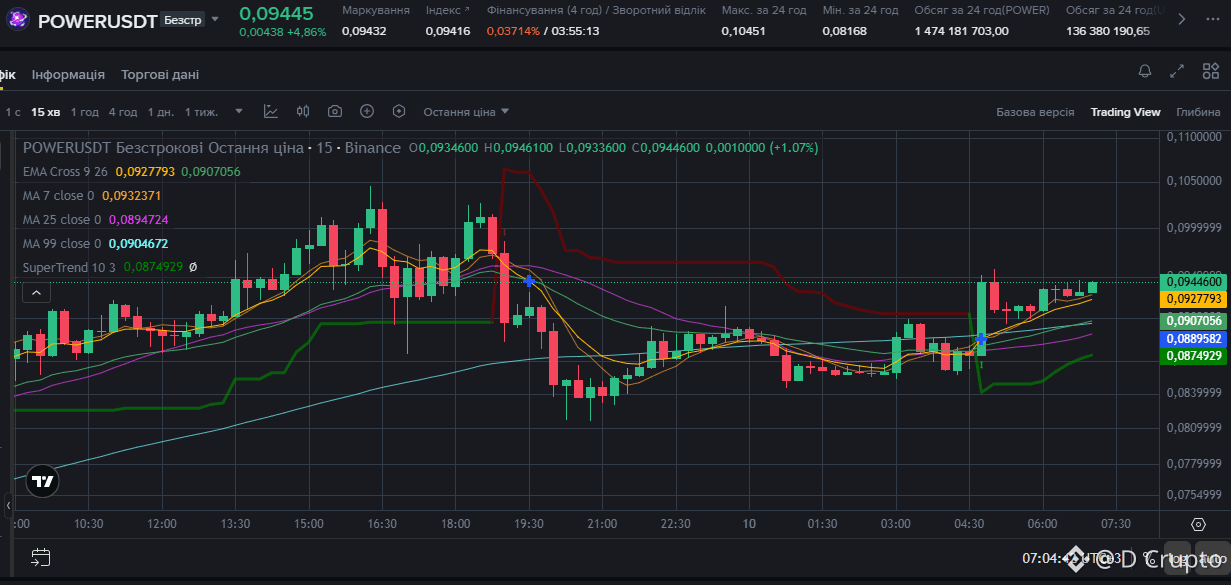Take a chart snapshot with camera icon
The height and width of the screenshot is (585, 1231).
(x=335, y=111)
